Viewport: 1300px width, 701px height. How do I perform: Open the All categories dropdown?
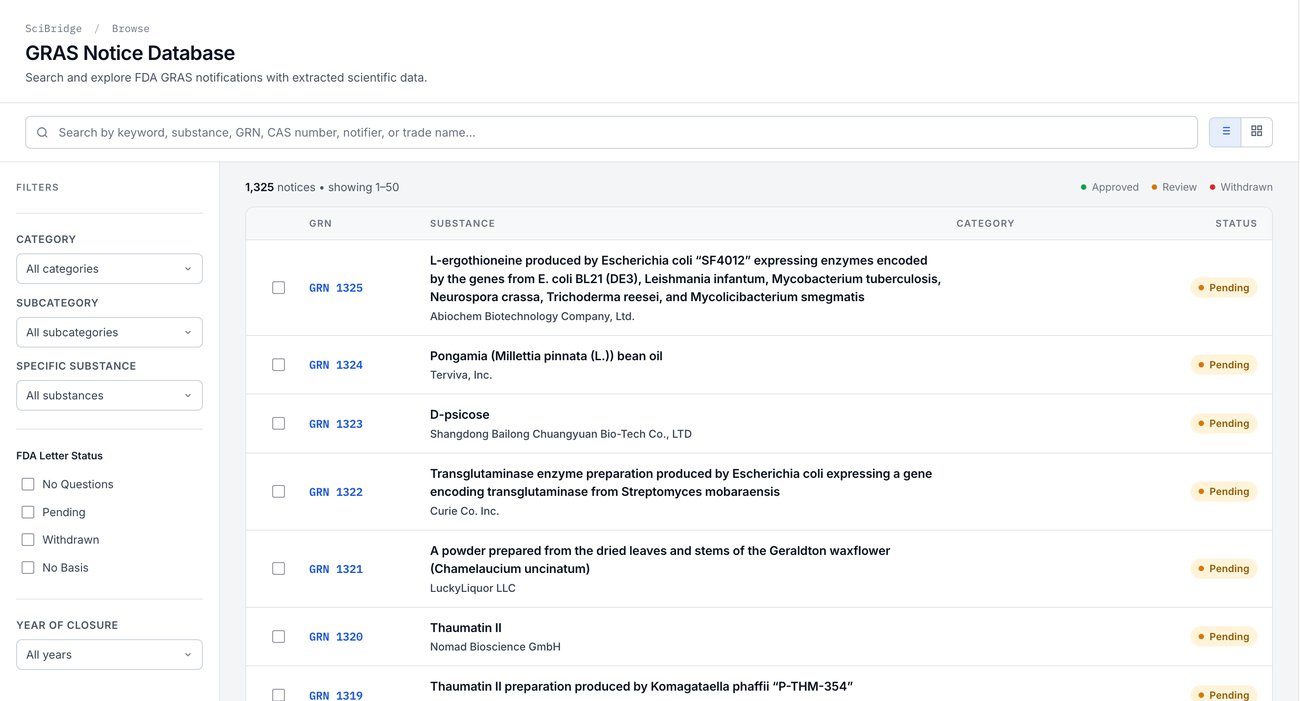(x=109, y=269)
